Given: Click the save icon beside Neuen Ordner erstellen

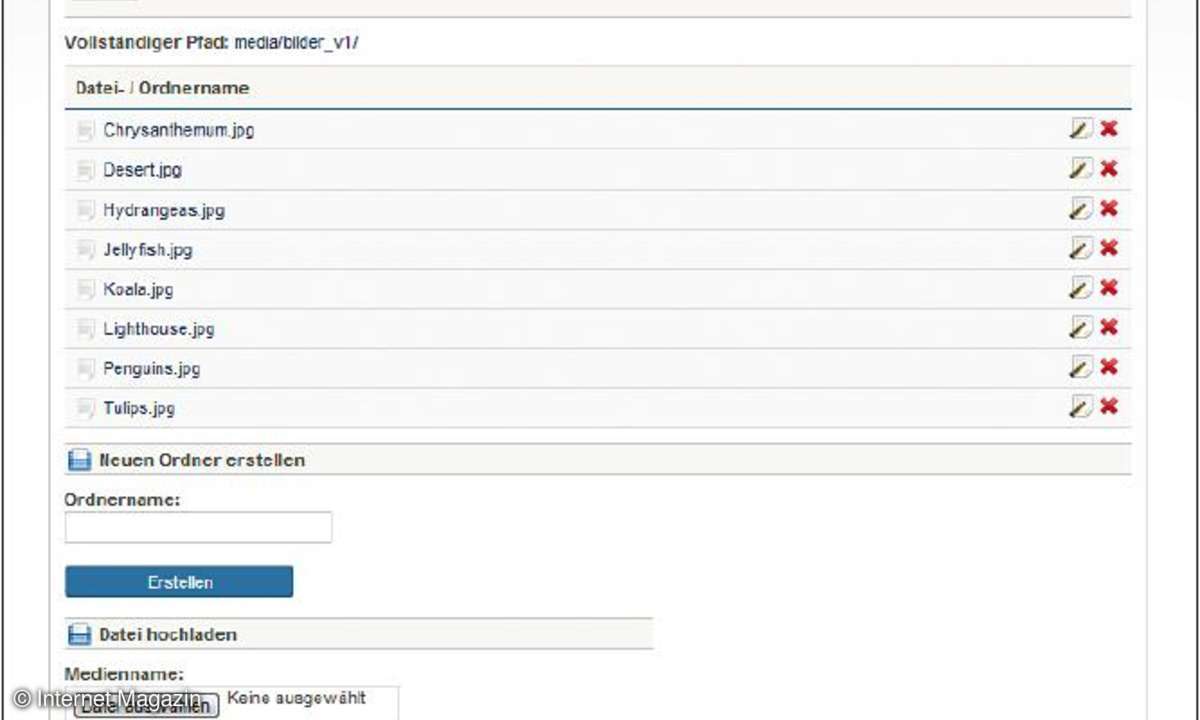Looking at the screenshot, I should 79,460.
